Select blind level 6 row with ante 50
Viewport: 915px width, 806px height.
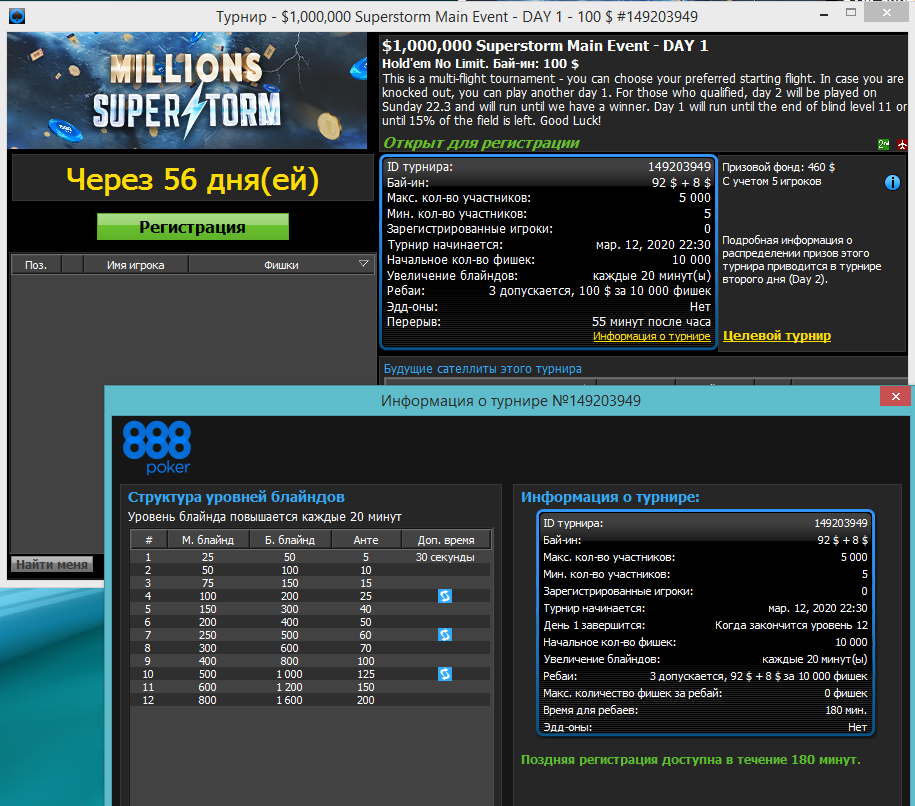point(310,622)
